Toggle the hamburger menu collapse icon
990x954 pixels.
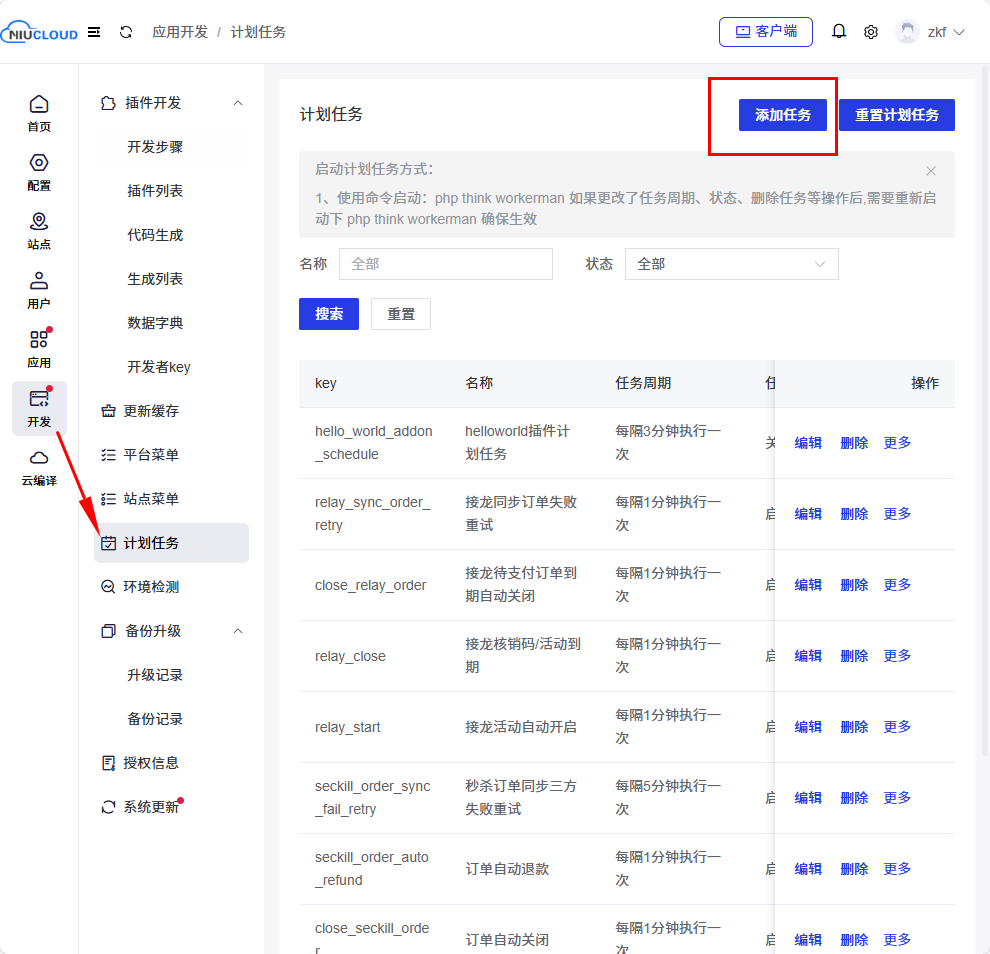94,32
